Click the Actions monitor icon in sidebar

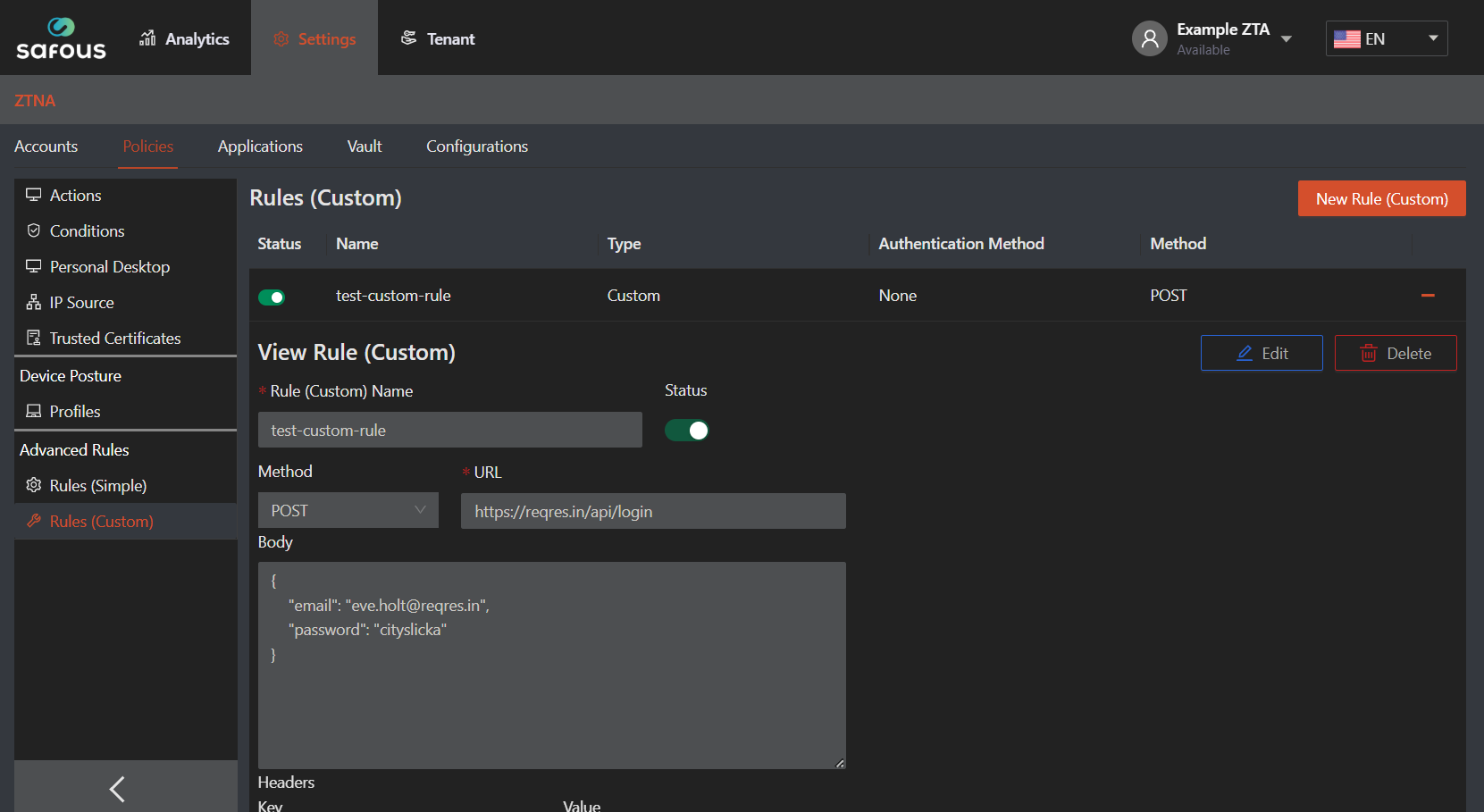click(34, 195)
